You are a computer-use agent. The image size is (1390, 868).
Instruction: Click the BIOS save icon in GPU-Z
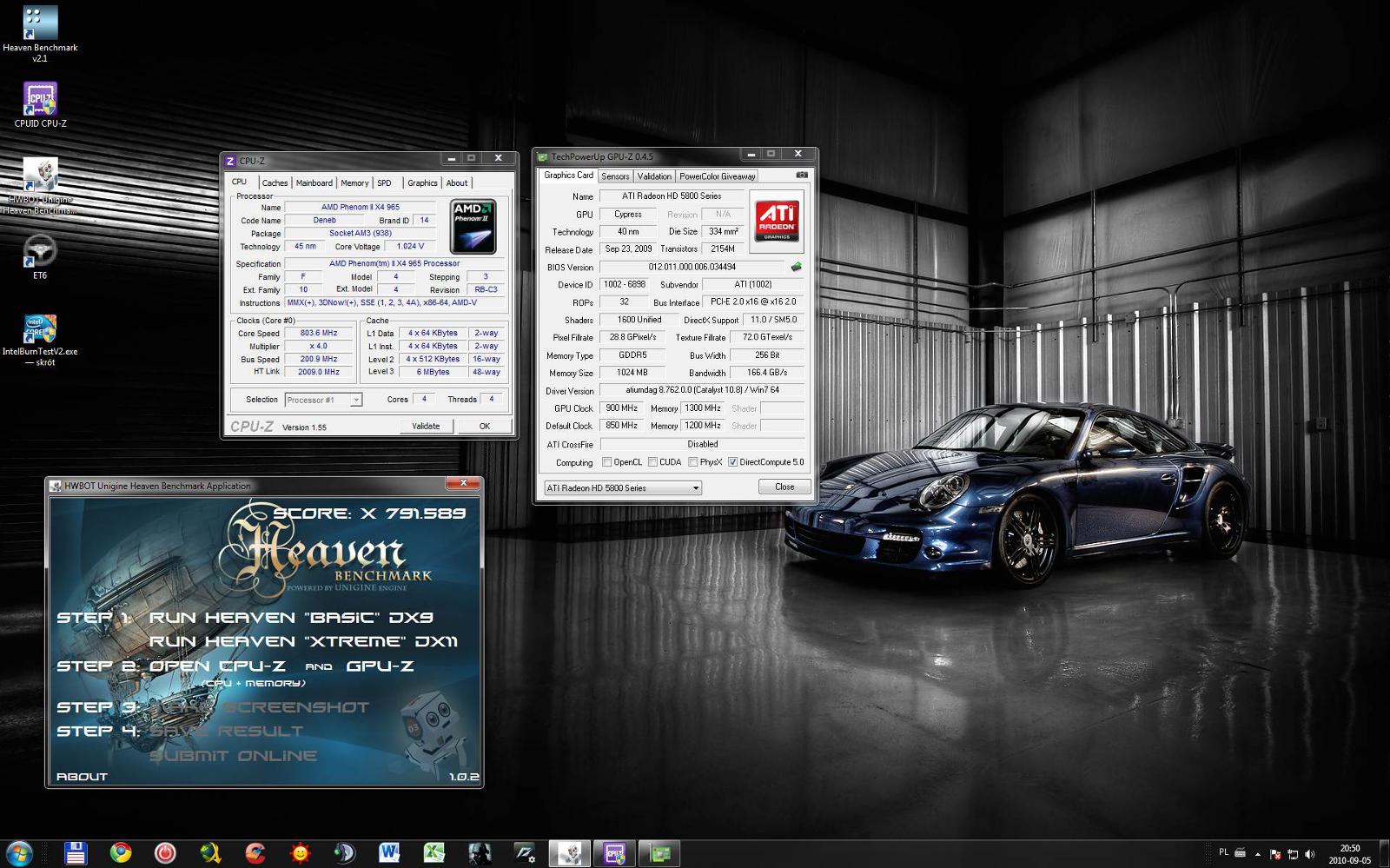796,267
